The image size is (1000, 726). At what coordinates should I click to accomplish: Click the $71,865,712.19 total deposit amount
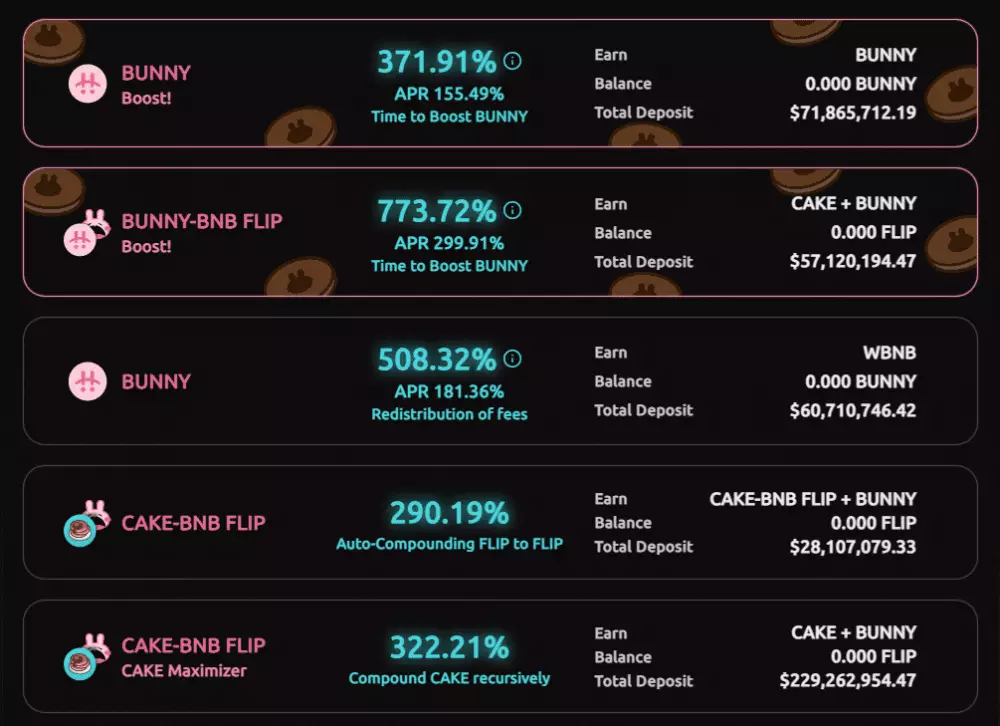(x=852, y=113)
